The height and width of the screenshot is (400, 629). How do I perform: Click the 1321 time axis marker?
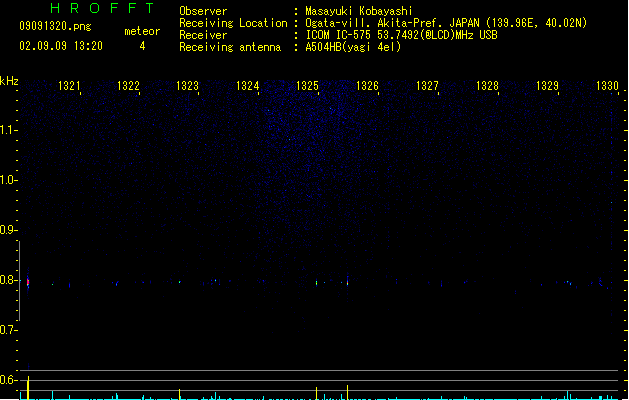[x=69, y=86]
